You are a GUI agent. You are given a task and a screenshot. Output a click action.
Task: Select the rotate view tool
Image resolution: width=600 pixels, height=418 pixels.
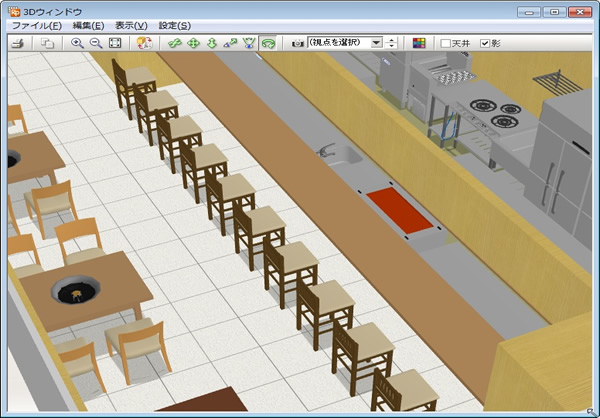pos(175,43)
